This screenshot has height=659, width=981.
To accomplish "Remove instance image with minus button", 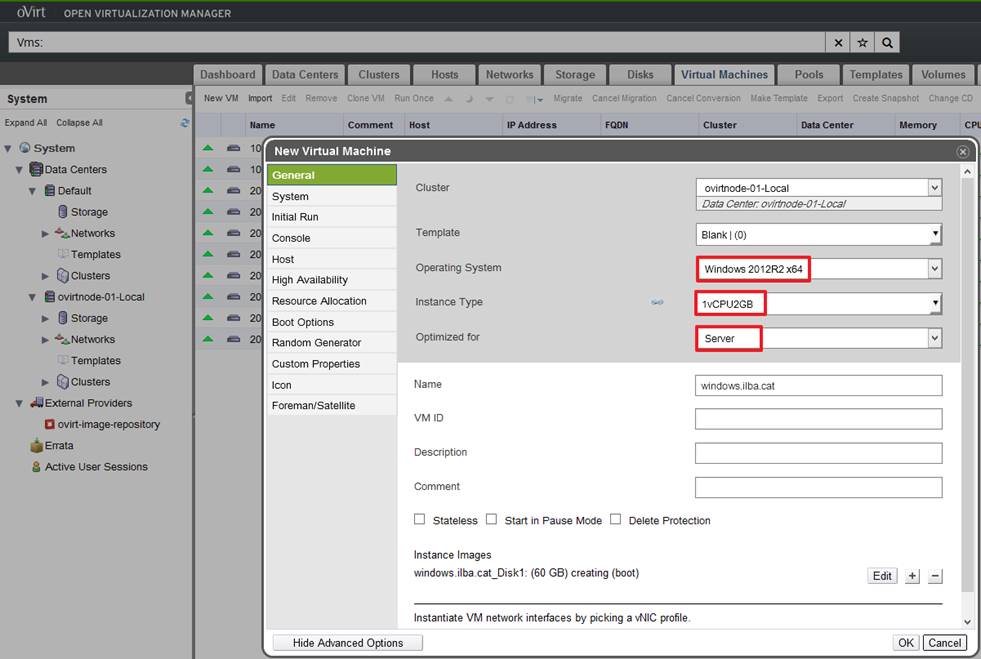I will click(935, 576).
